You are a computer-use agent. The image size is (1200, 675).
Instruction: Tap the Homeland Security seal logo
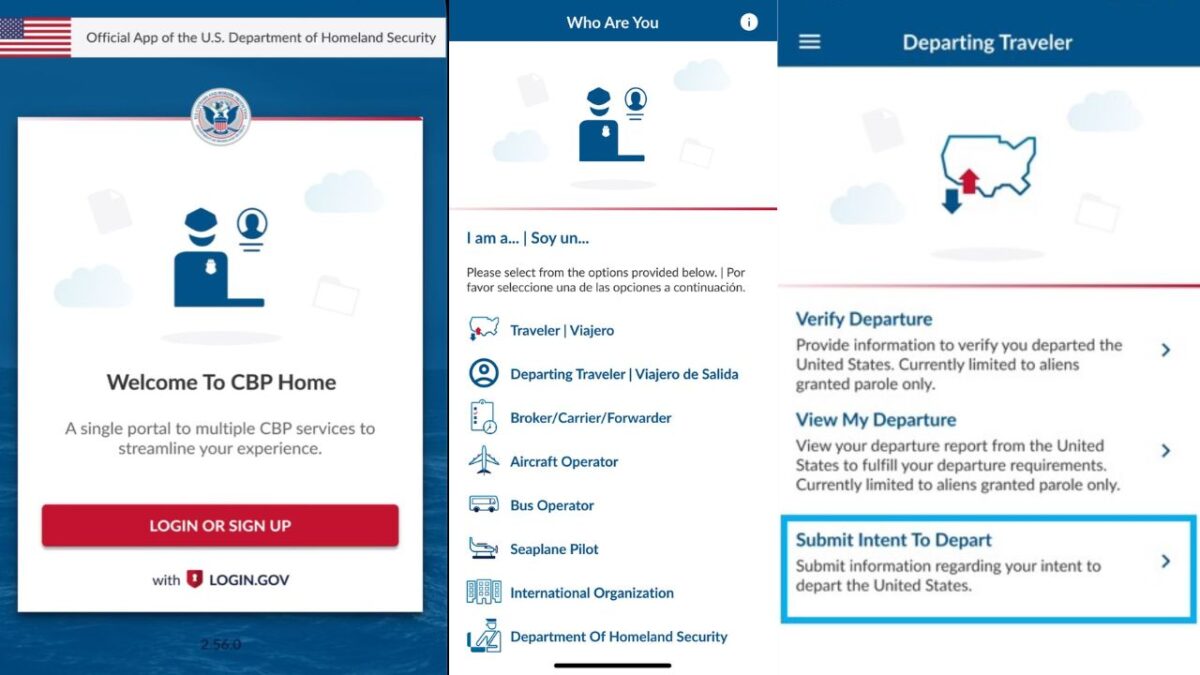221,117
